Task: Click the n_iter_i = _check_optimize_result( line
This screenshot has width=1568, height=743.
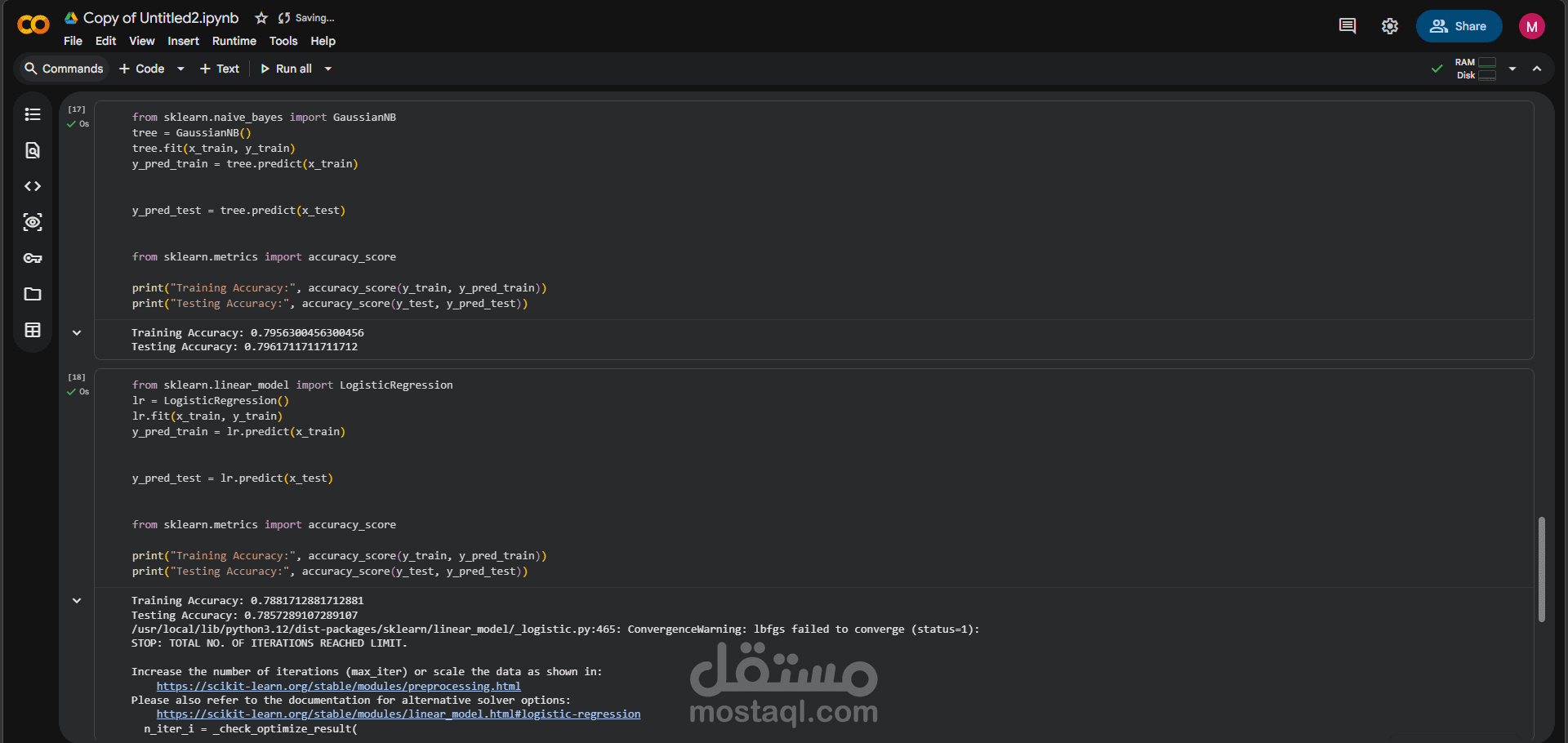Action: coord(251,729)
